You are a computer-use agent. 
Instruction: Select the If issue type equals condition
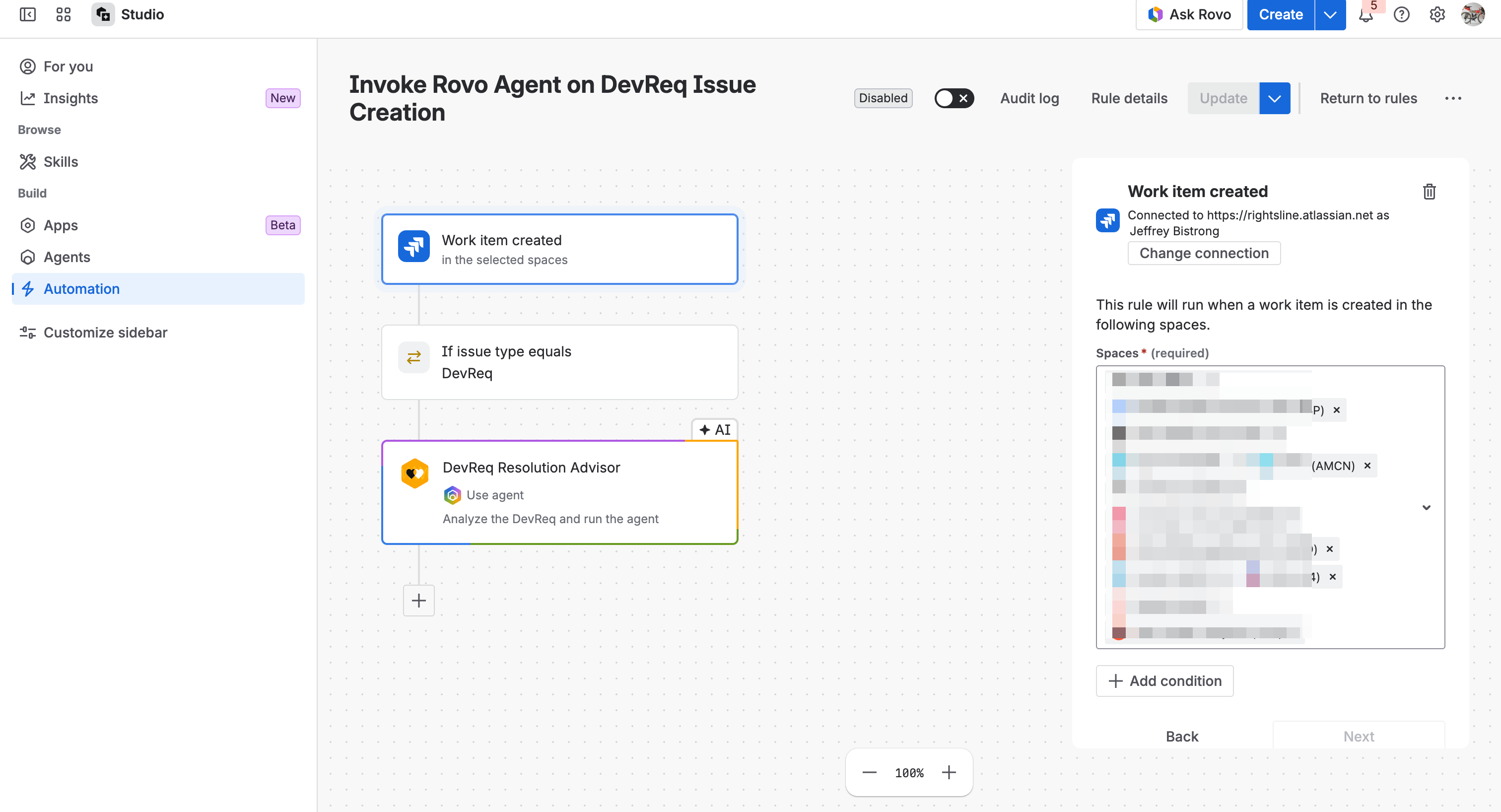point(559,362)
